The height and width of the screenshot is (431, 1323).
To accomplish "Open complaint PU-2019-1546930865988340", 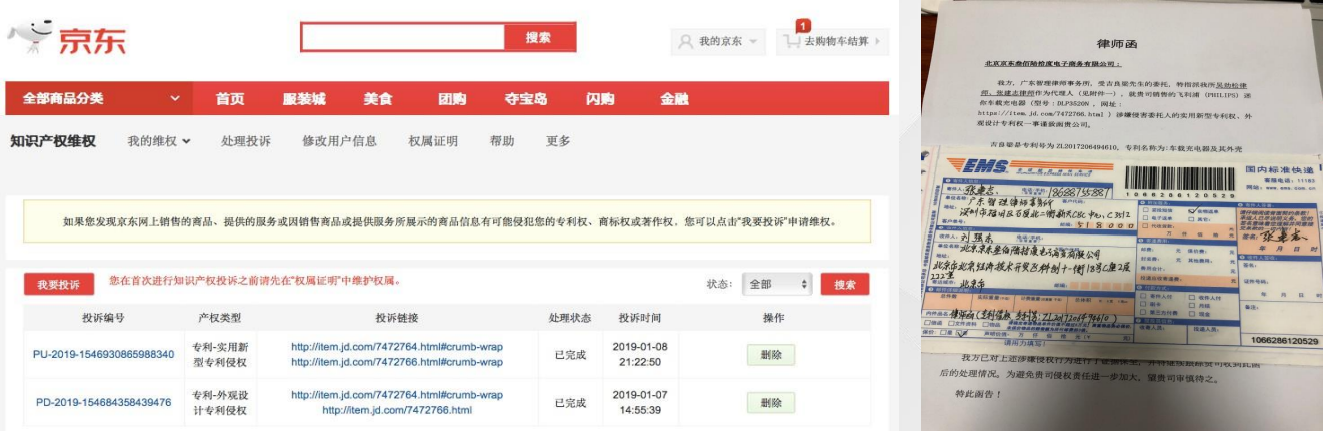I will pos(104,354).
